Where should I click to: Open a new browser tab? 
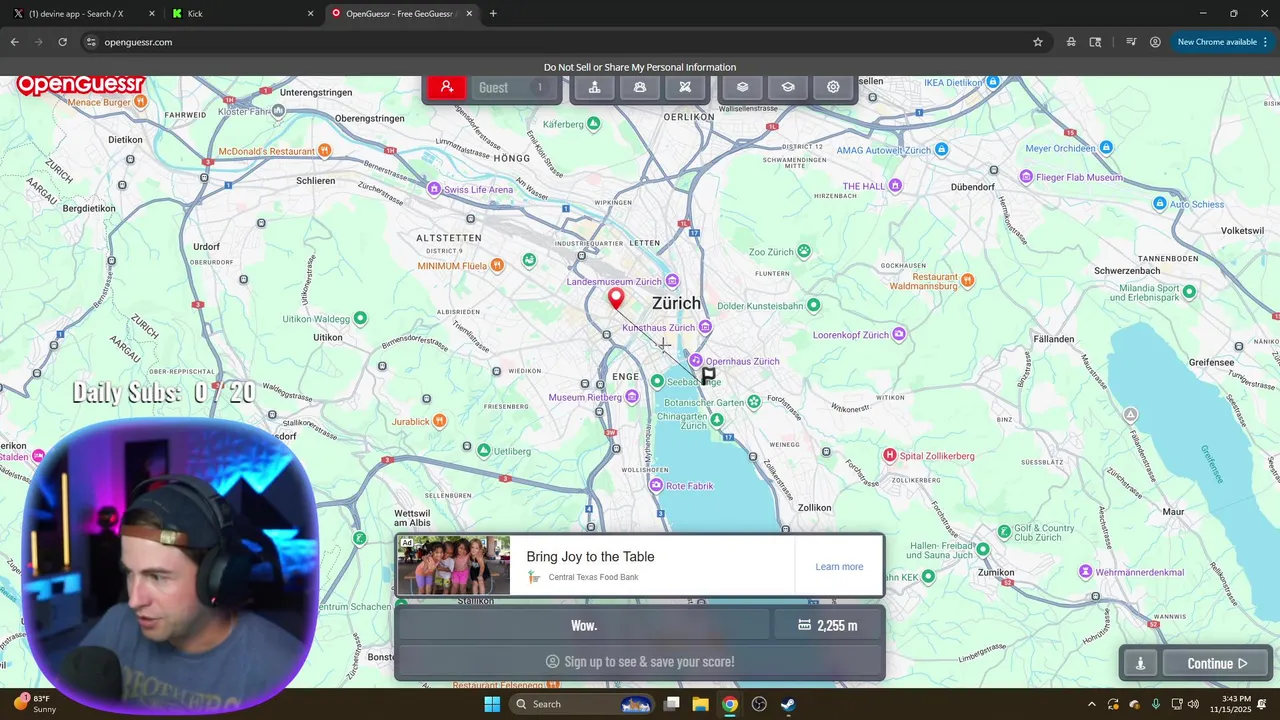point(493,13)
